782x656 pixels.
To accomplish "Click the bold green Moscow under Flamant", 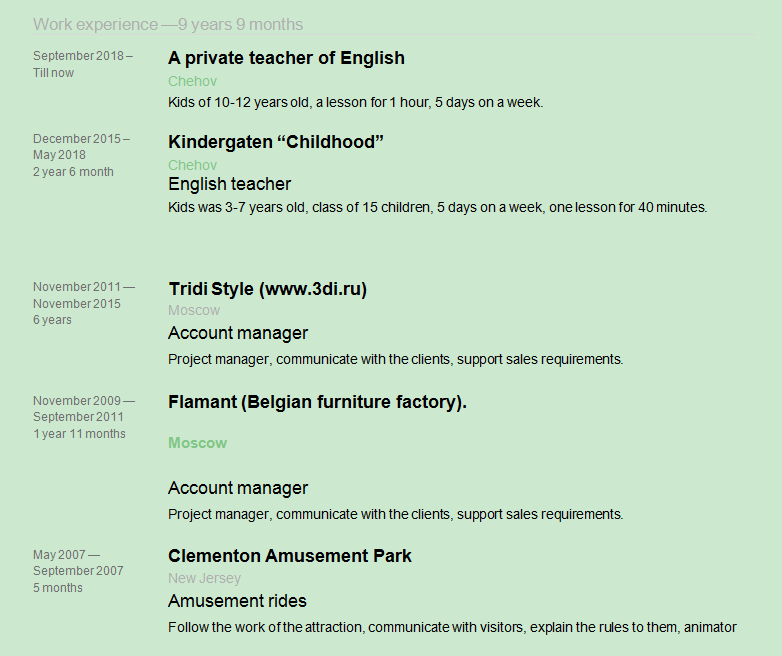I will point(197,442).
